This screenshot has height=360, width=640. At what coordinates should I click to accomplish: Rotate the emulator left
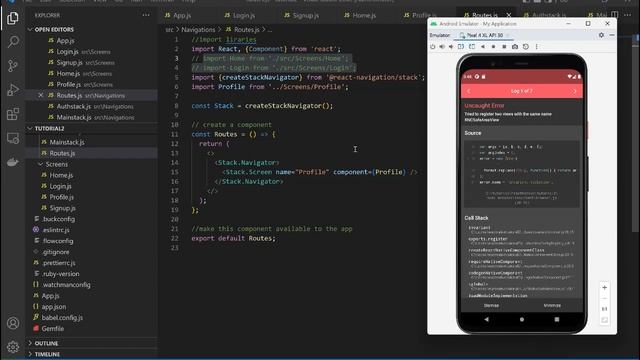pyautogui.click(x=461, y=47)
